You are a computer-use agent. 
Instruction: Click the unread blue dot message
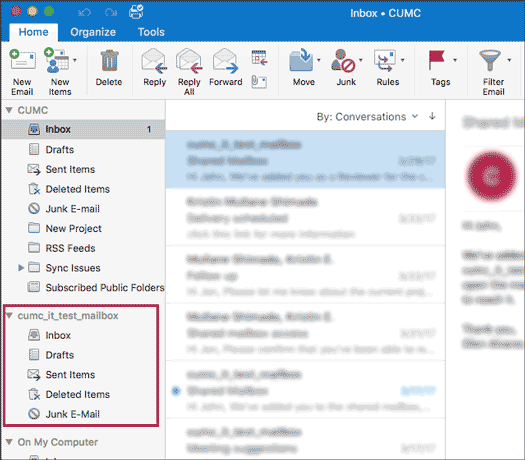305,389
